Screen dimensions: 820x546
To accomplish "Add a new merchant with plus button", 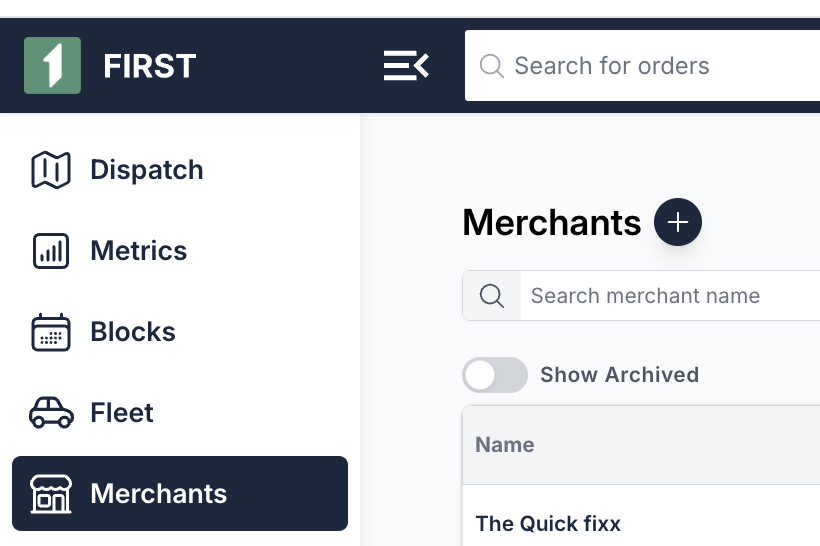I will (x=678, y=222).
